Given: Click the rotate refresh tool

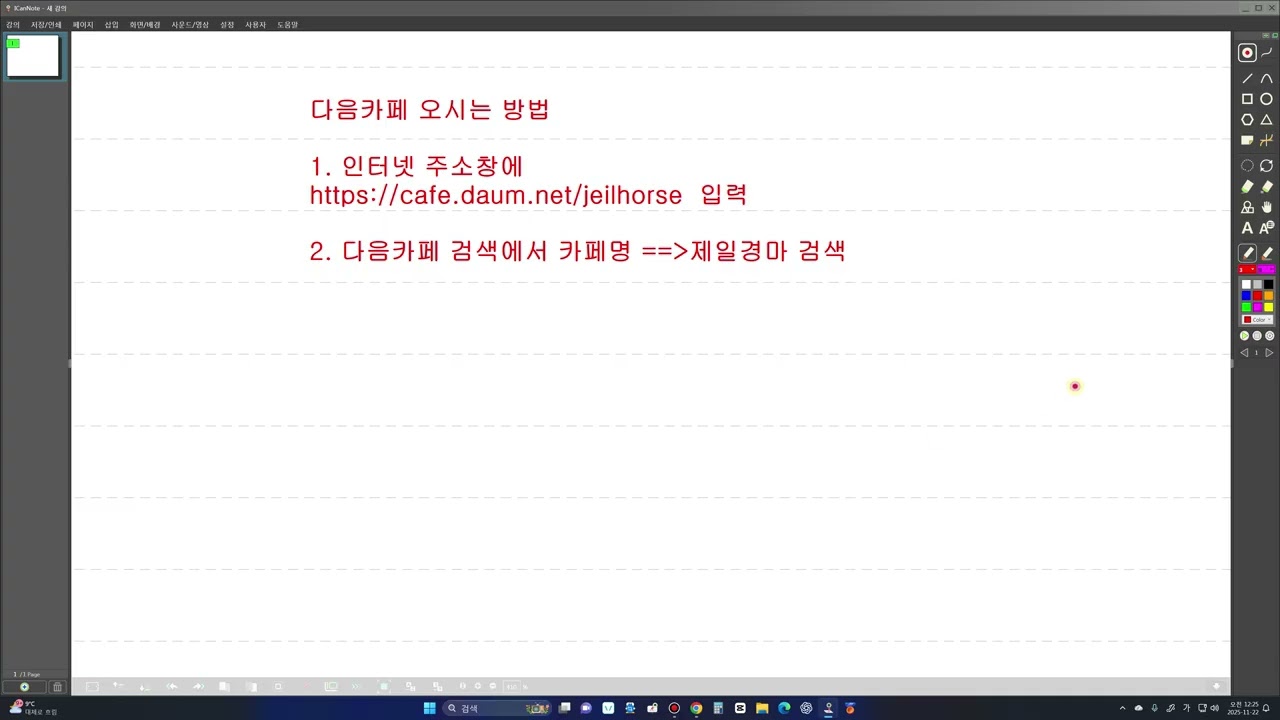Looking at the screenshot, I should point(1266,166).
